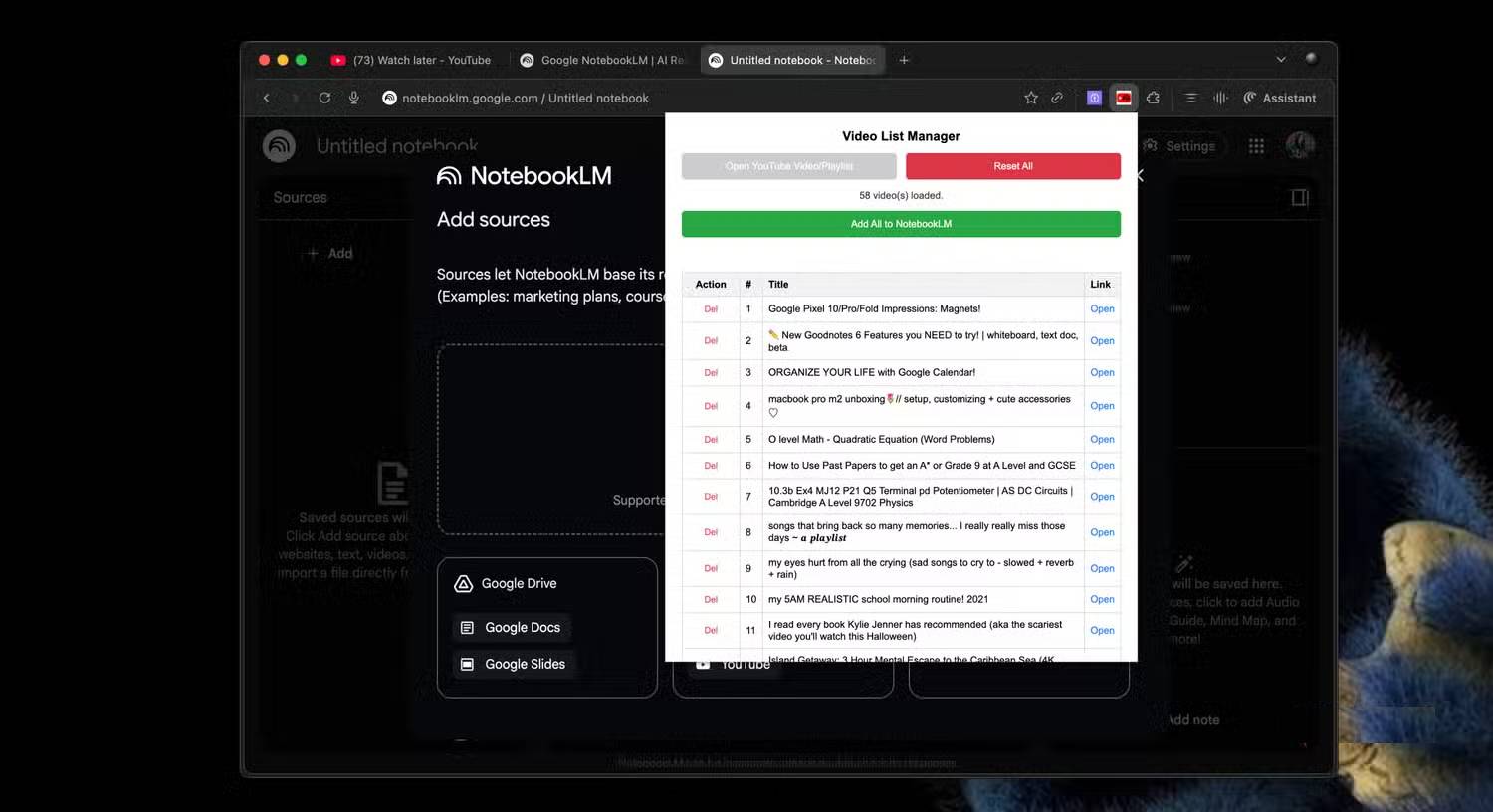The width and height of the screenshot is (1493, 812).
Task: Open the browser Assistant panel
Action: pyautogui.click(x=1280, y=98)
